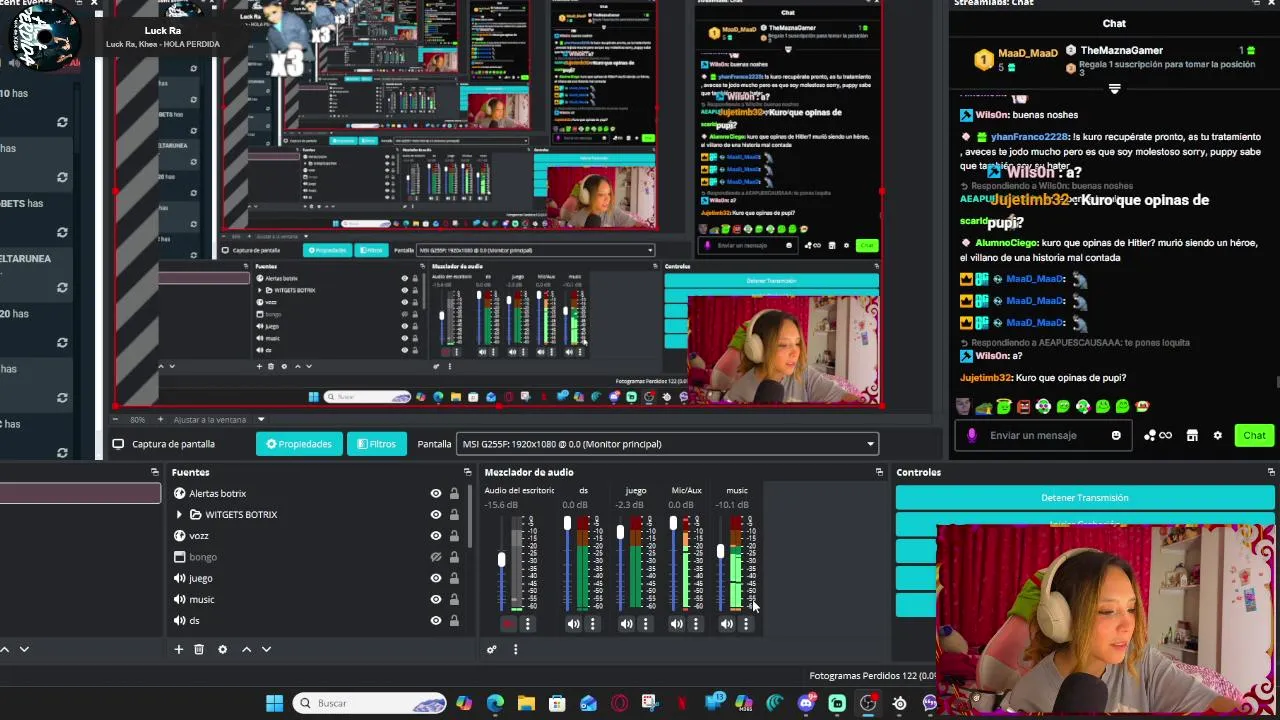Viewport: 1280px width, 720px height.
Task: Adjust the Audio del escritorio volume slider
Action: pyautogui.click(x=502, y=560)
